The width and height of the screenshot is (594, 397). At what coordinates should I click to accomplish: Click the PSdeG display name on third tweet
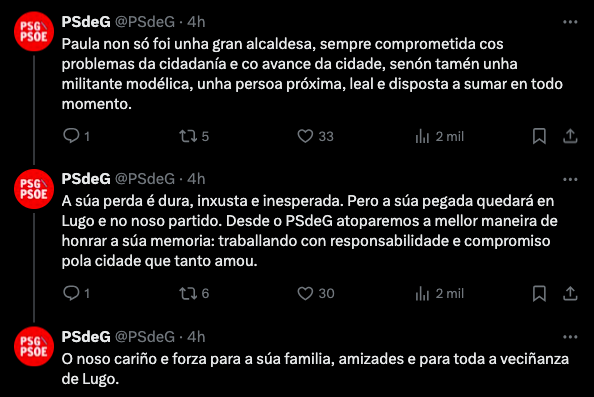pos(86,337)
